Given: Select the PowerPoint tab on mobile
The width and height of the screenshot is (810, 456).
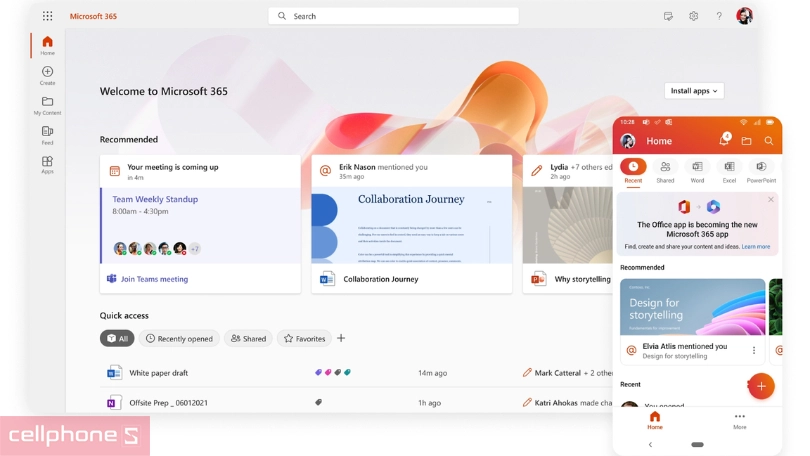Looking at the screenshot, I should point(761,171).
